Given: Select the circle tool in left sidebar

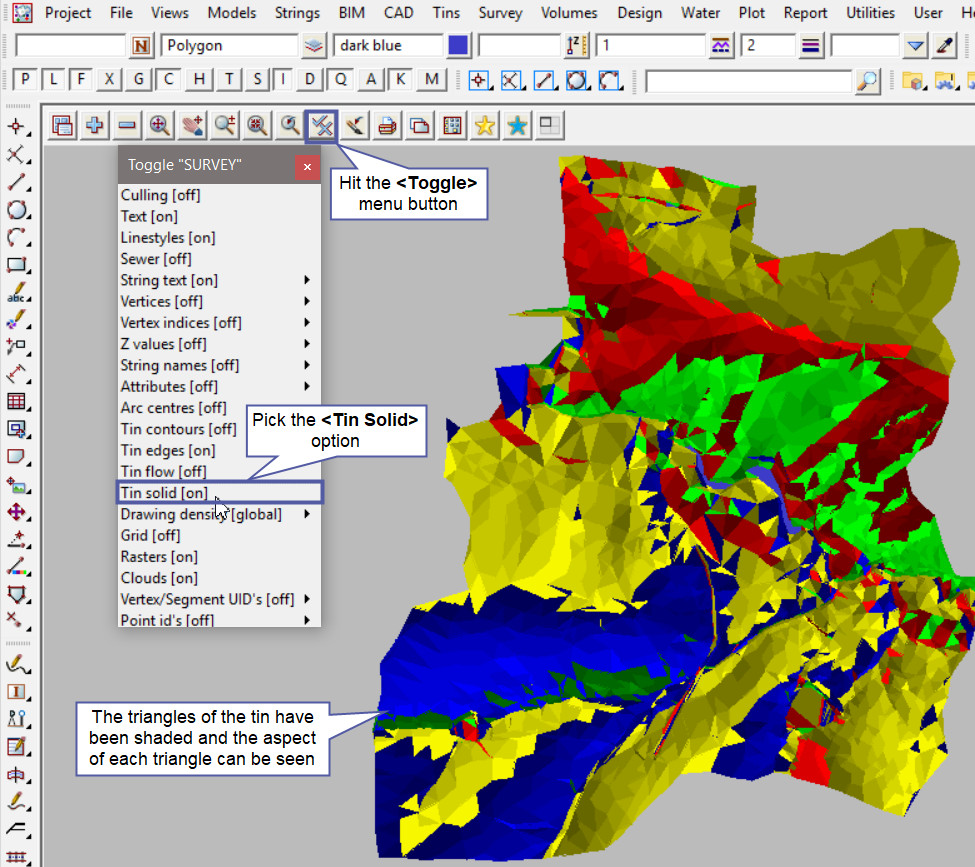Looking at the screenshot, I should click(x=16, y=210).
